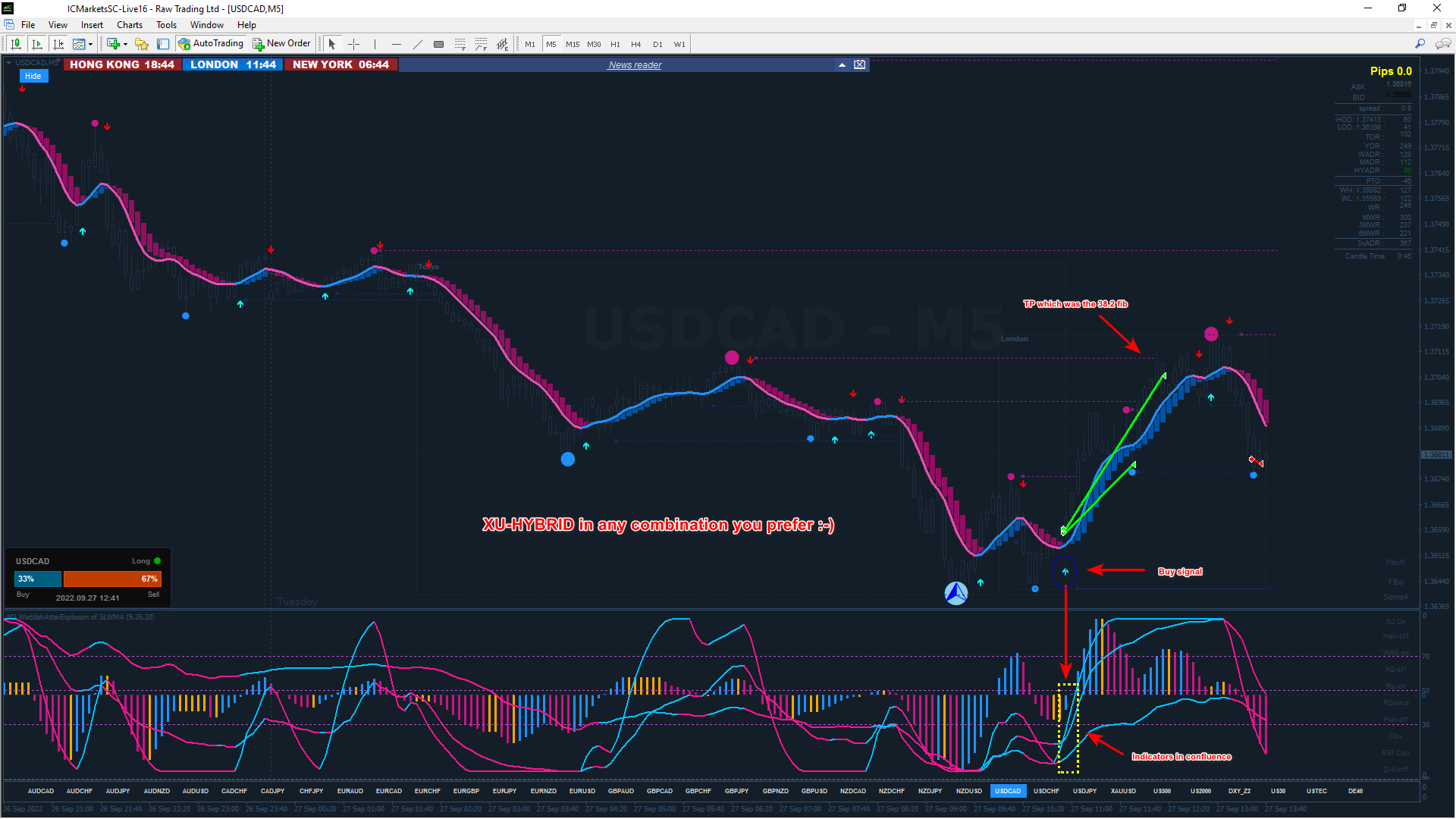Open the Insert menu
Screen dimensions: 1456x819
click(92, 25)
